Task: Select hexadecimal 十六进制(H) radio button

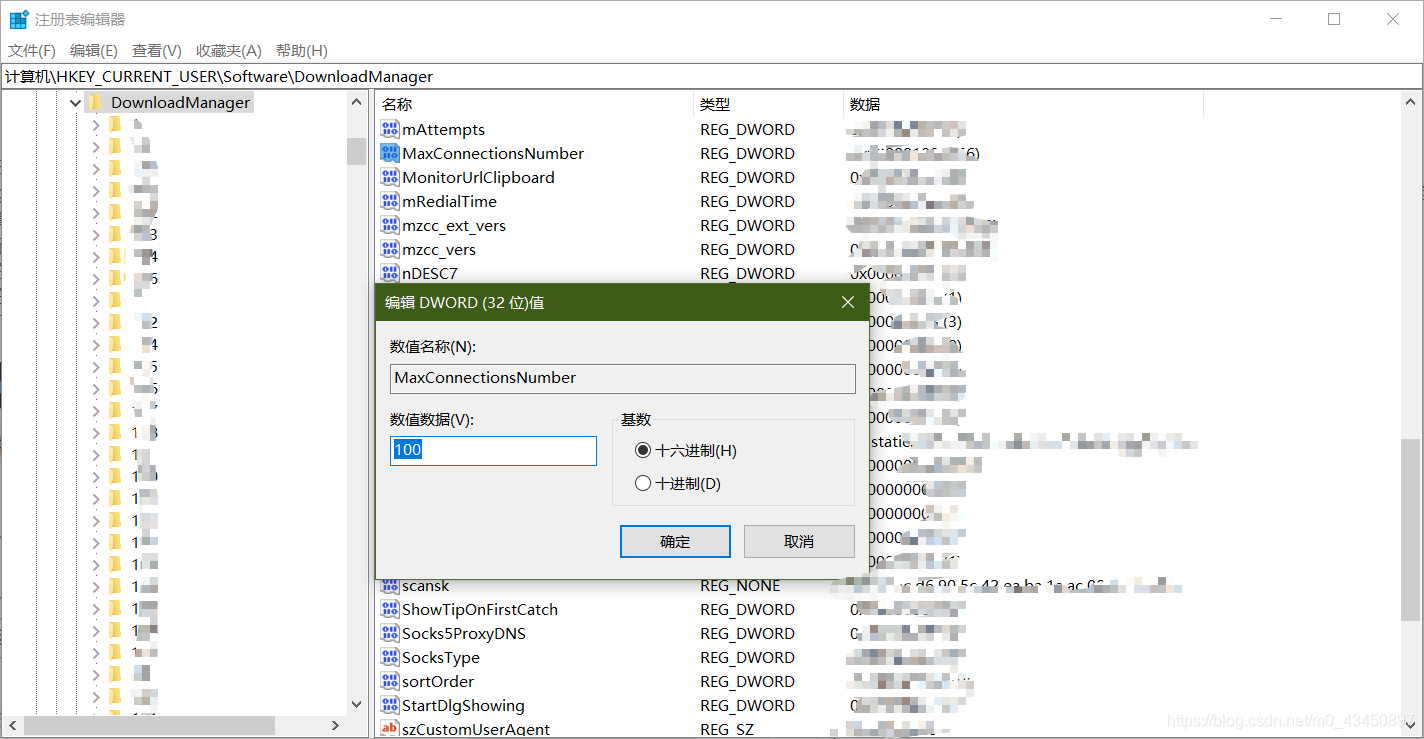Action: 643,451
